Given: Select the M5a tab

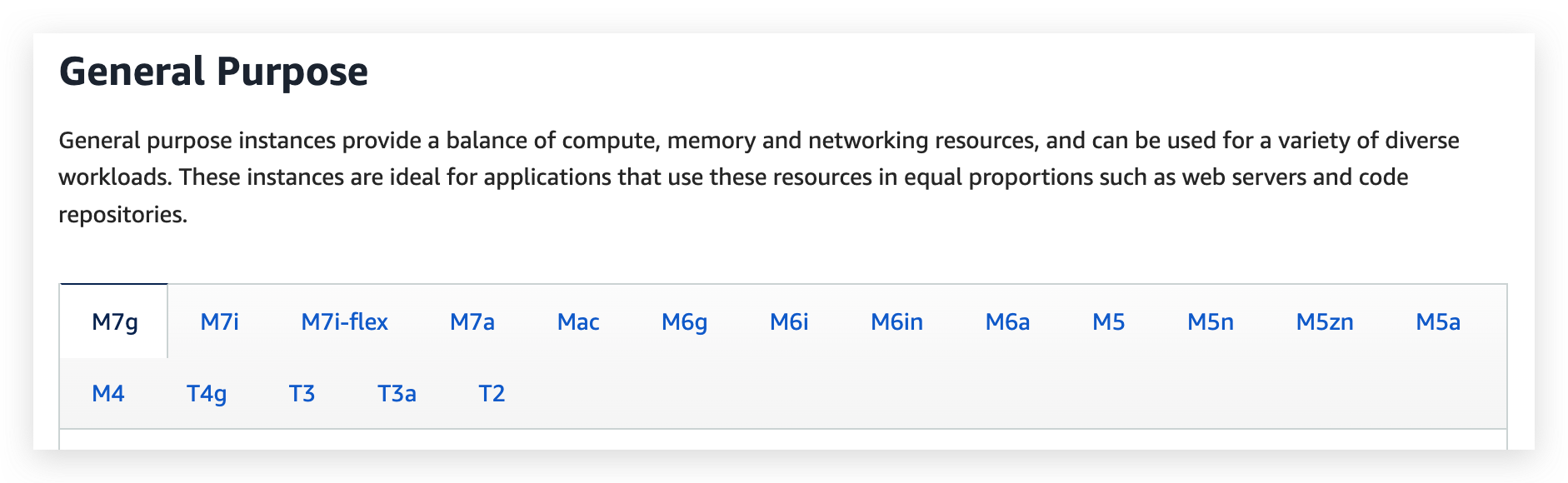Looking at the screenshot, I should point(1437,322).
